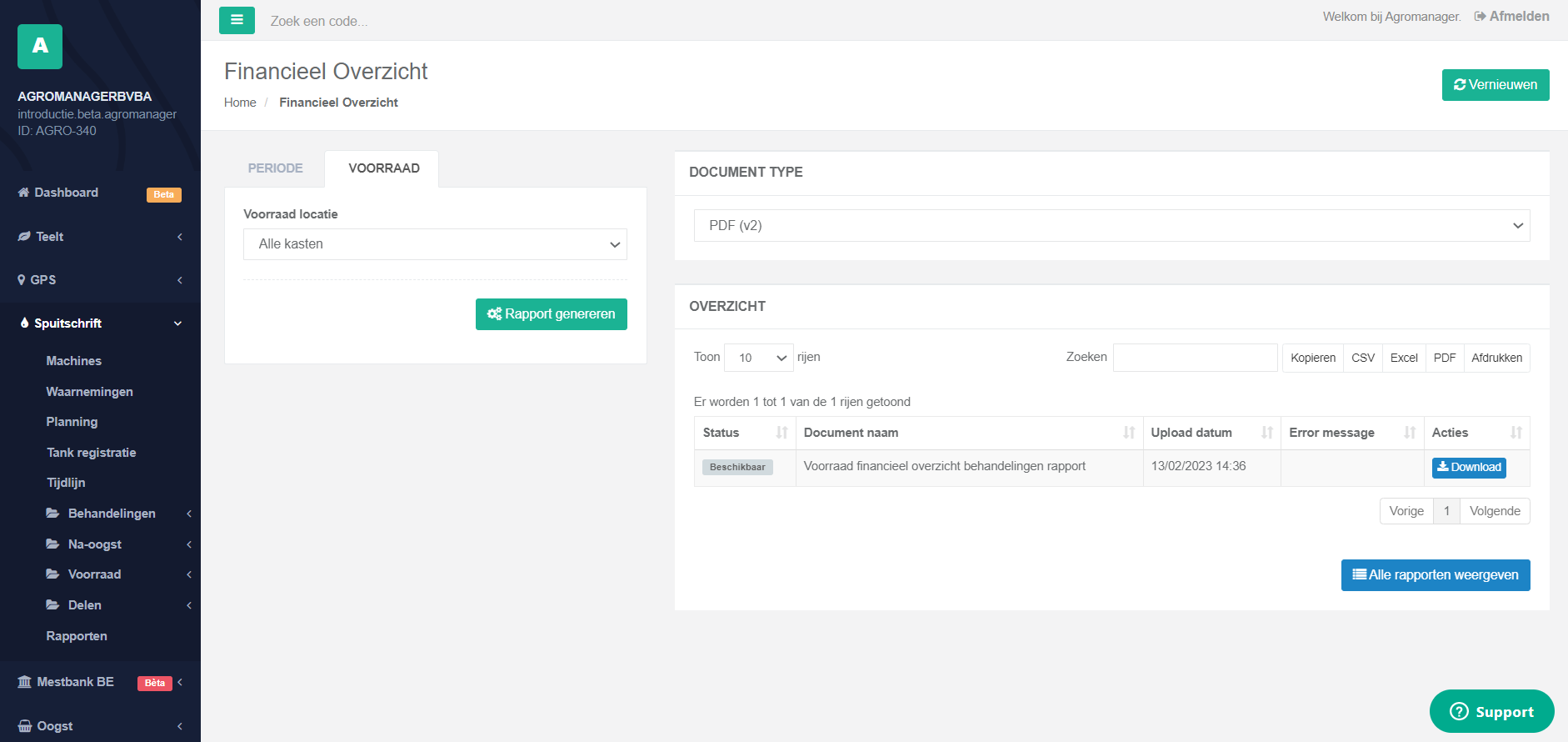
Task: Click the Vernieuwen refresh button
Action: (x=1496, y=85)
